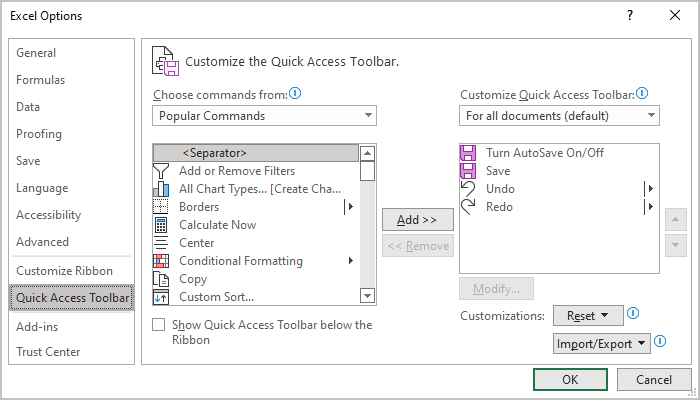Click the Move Up arrow button
The width and height of the screenshot is (700, 400).
coord(675,219)
